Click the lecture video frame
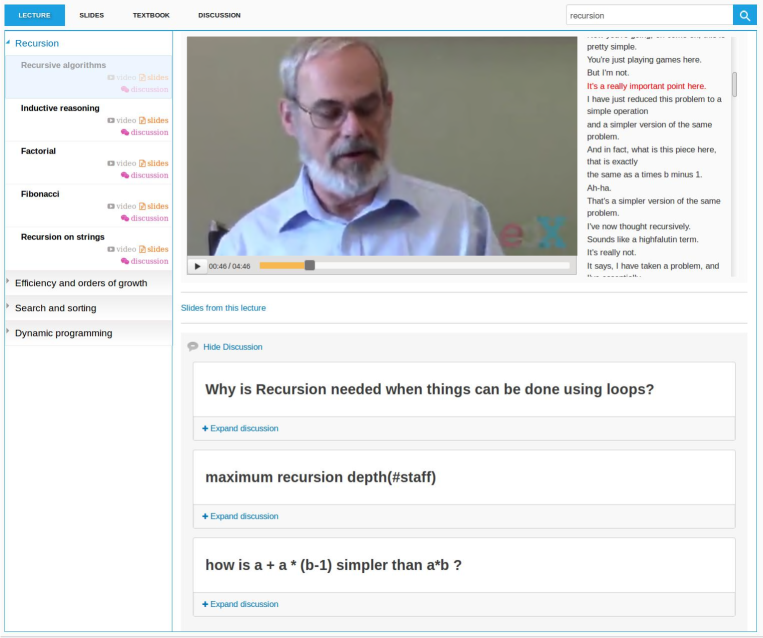763x638 pixels. tap(382, 146)
